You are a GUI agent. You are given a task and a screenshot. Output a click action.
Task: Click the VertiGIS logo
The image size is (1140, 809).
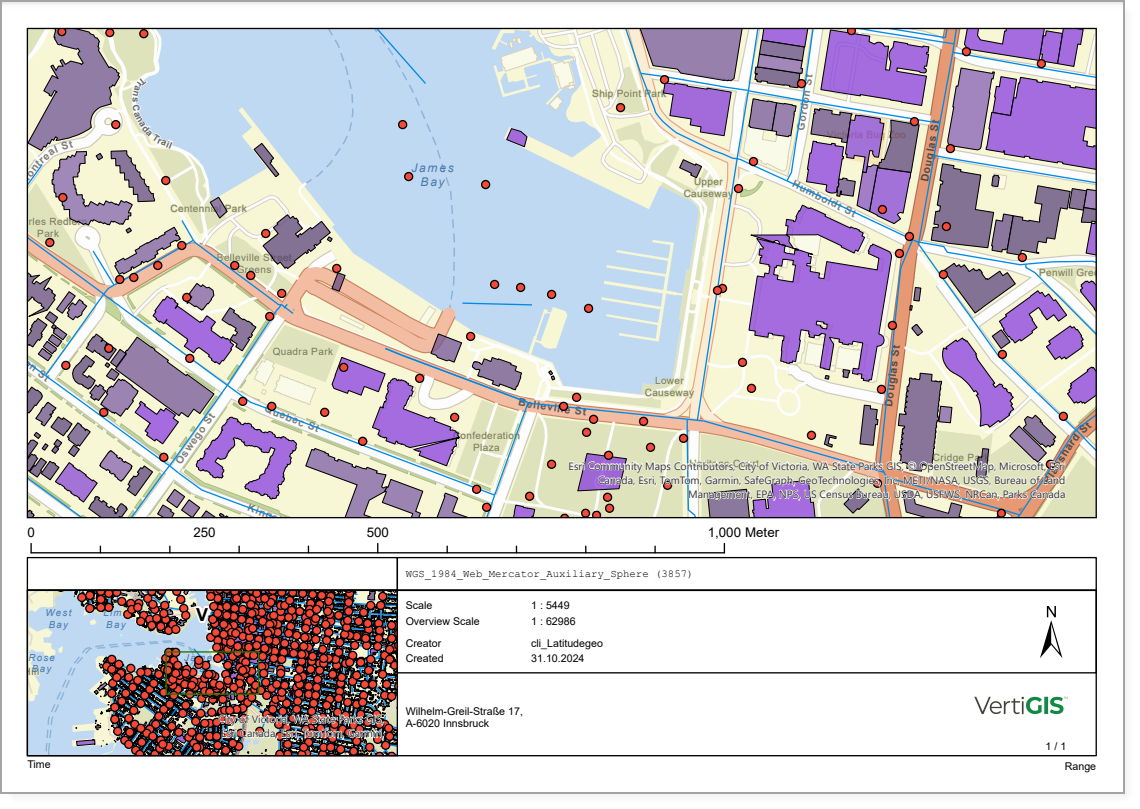(x=1020, y=706)
